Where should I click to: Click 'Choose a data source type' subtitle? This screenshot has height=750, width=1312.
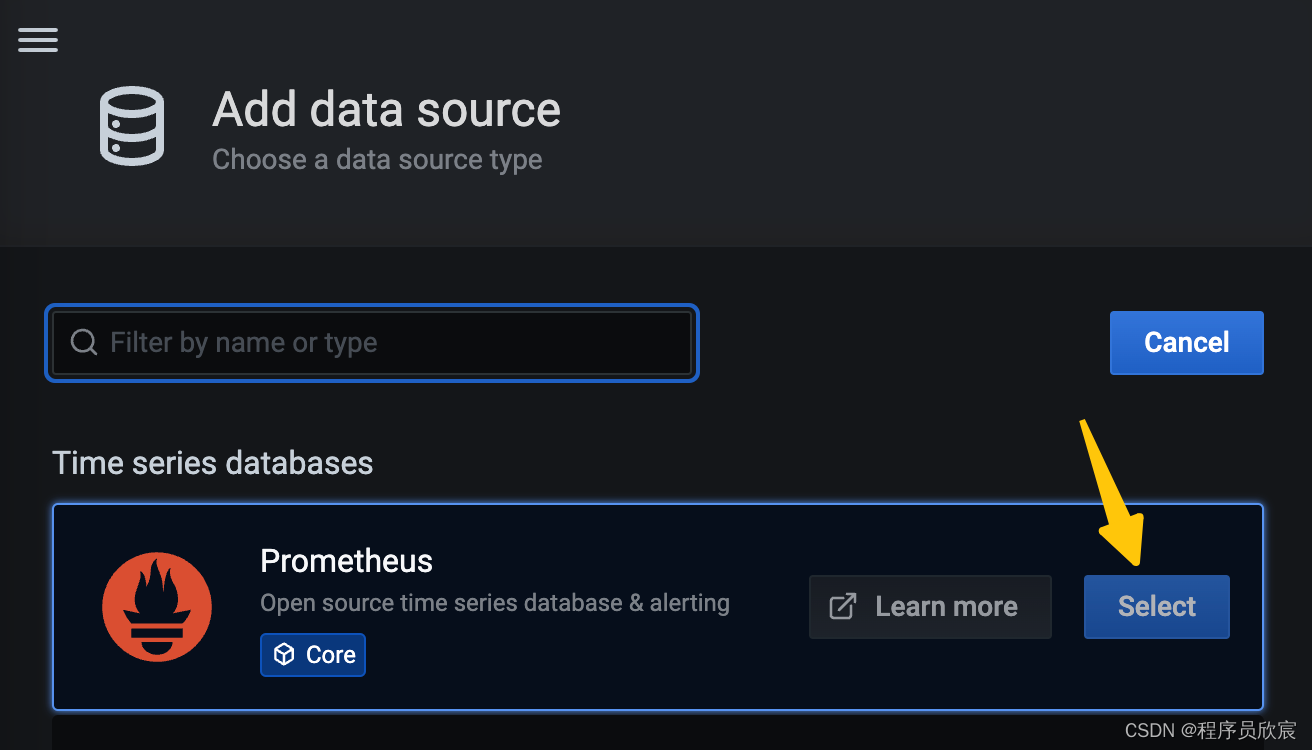pyautogui.click(x=377, y=160)
